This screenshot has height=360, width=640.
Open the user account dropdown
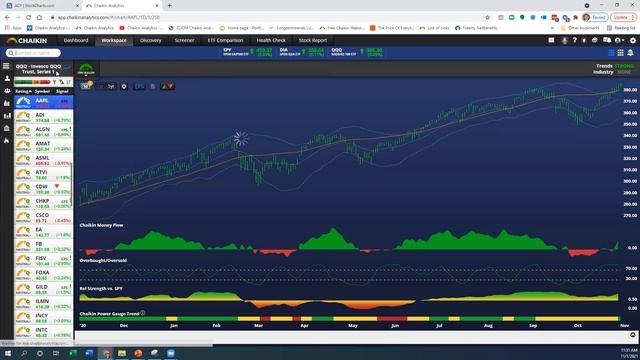pos(619,40)
